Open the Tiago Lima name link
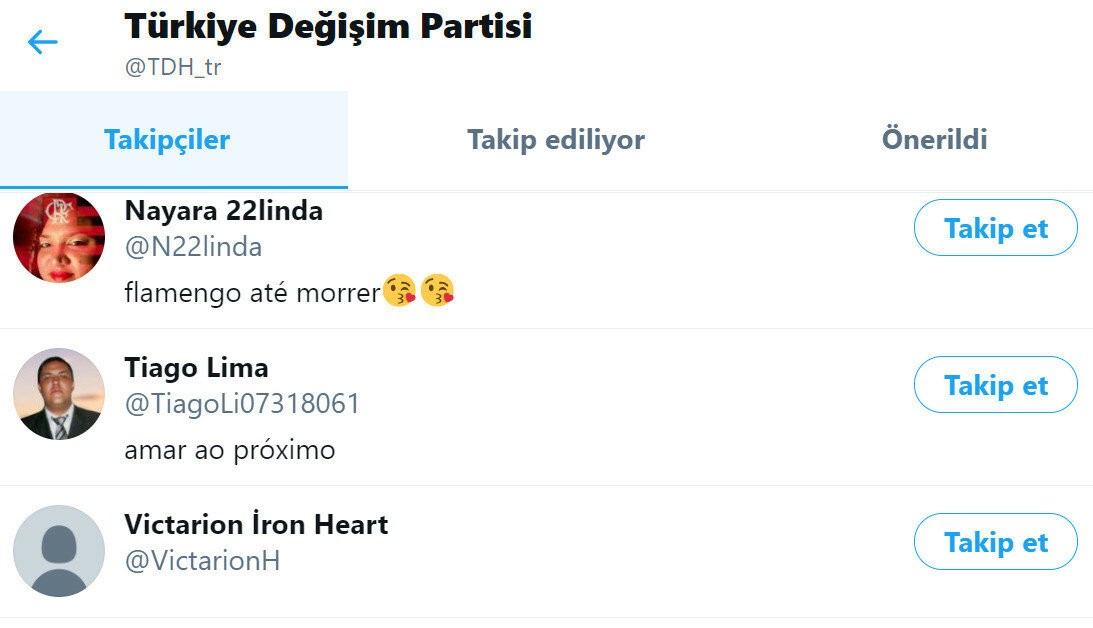Viewport: 1093px width, 628px height. [196, 368]
